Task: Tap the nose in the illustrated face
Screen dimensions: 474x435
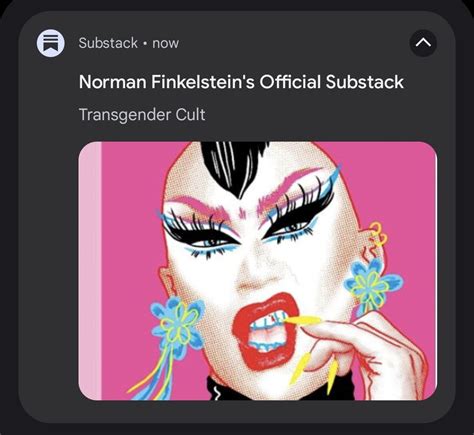Action: coord(261,272)
